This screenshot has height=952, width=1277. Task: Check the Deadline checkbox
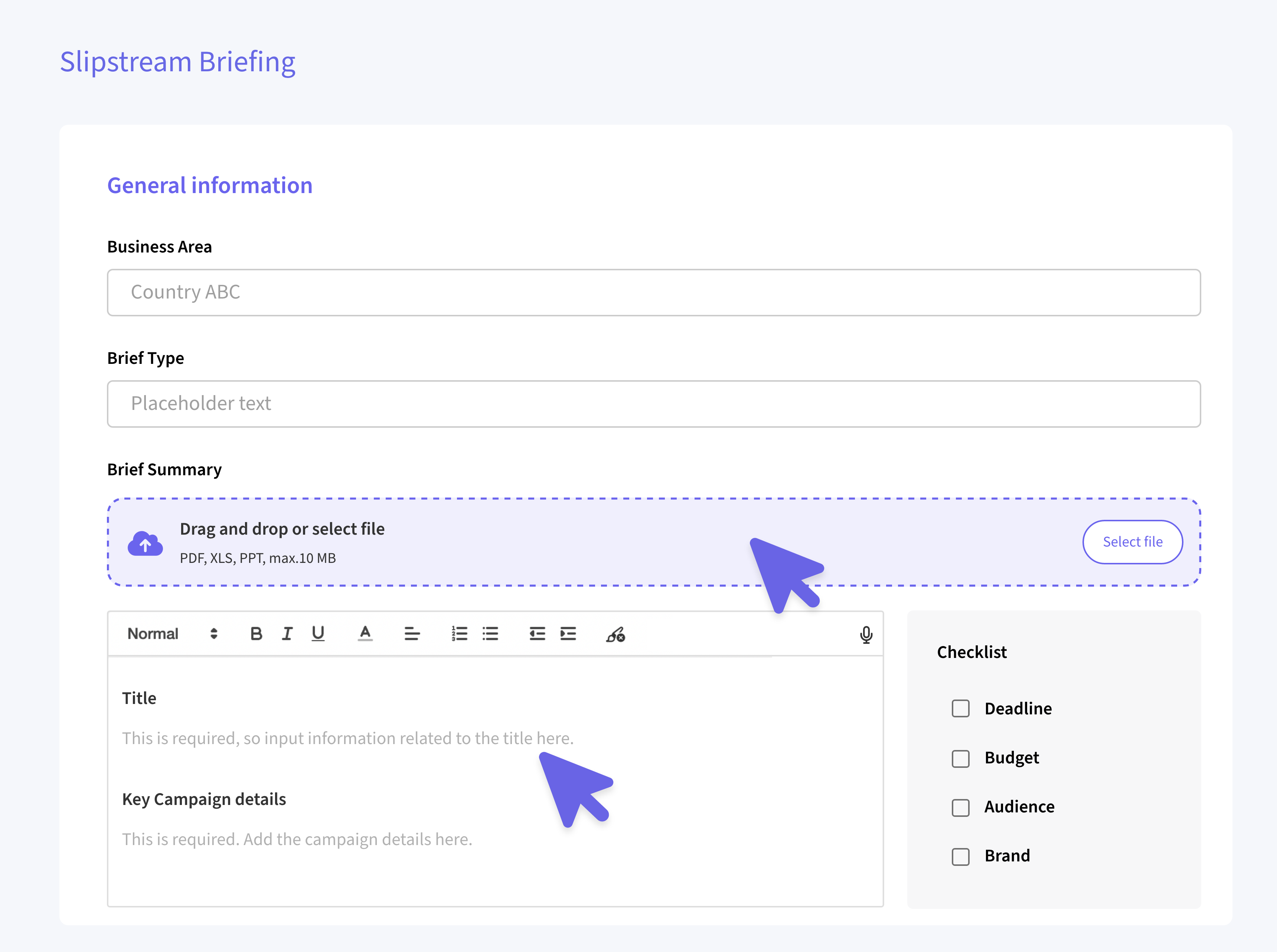pyautogui.click(x=960, y=708)
